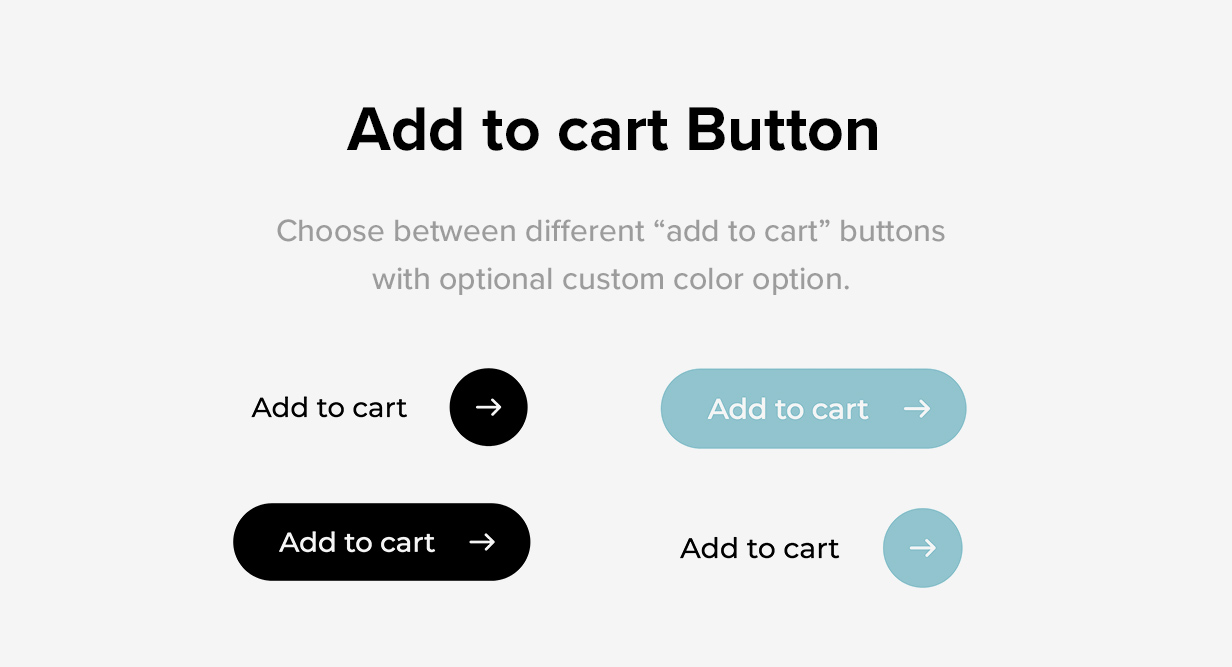This screenshot has height=667, width=1232.
Task: Click the word 'buttons' in description text
Action: pos(892,231)
